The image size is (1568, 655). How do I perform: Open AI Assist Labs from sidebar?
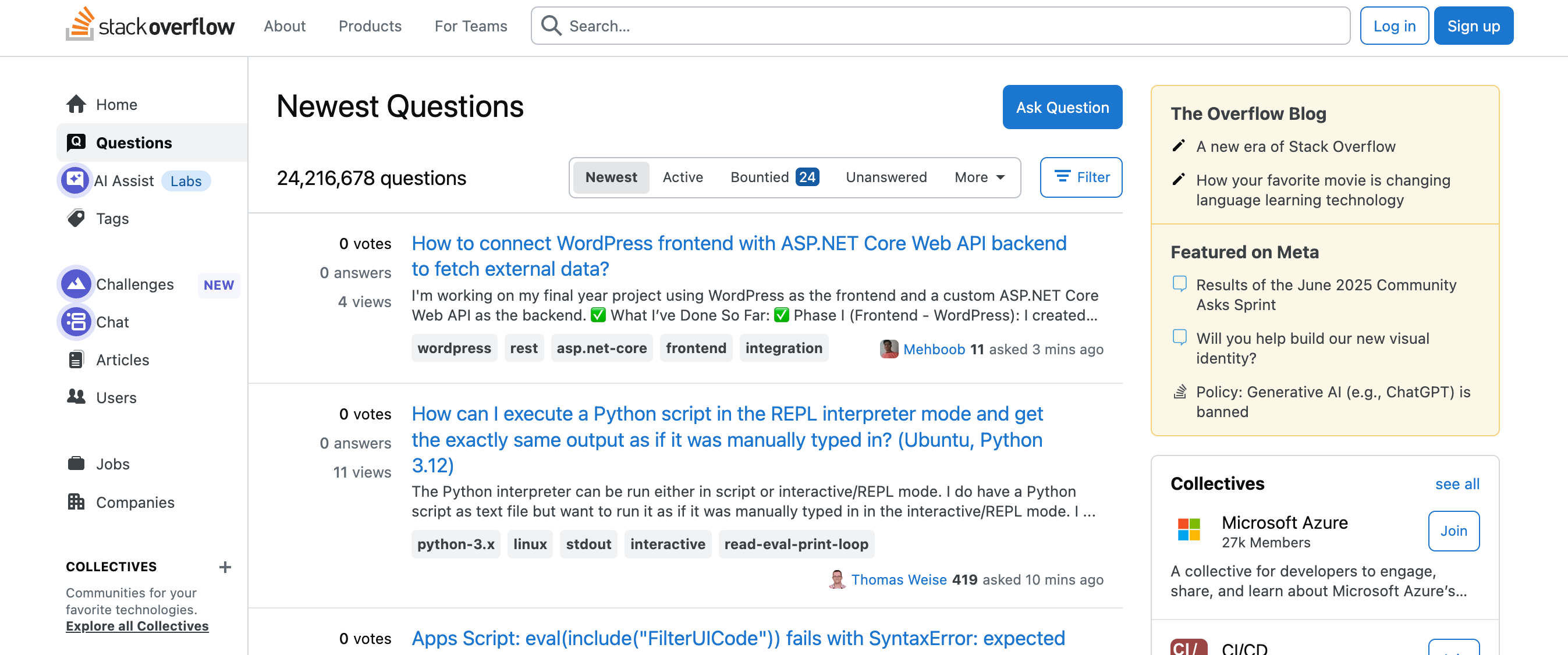pyautogui.click(x=75, y=180)
